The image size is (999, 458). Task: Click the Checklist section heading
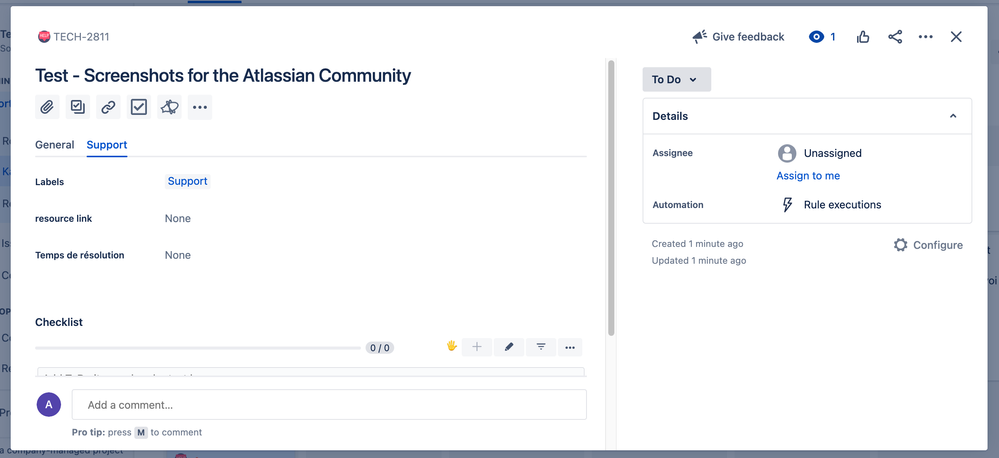pos(59,322)
